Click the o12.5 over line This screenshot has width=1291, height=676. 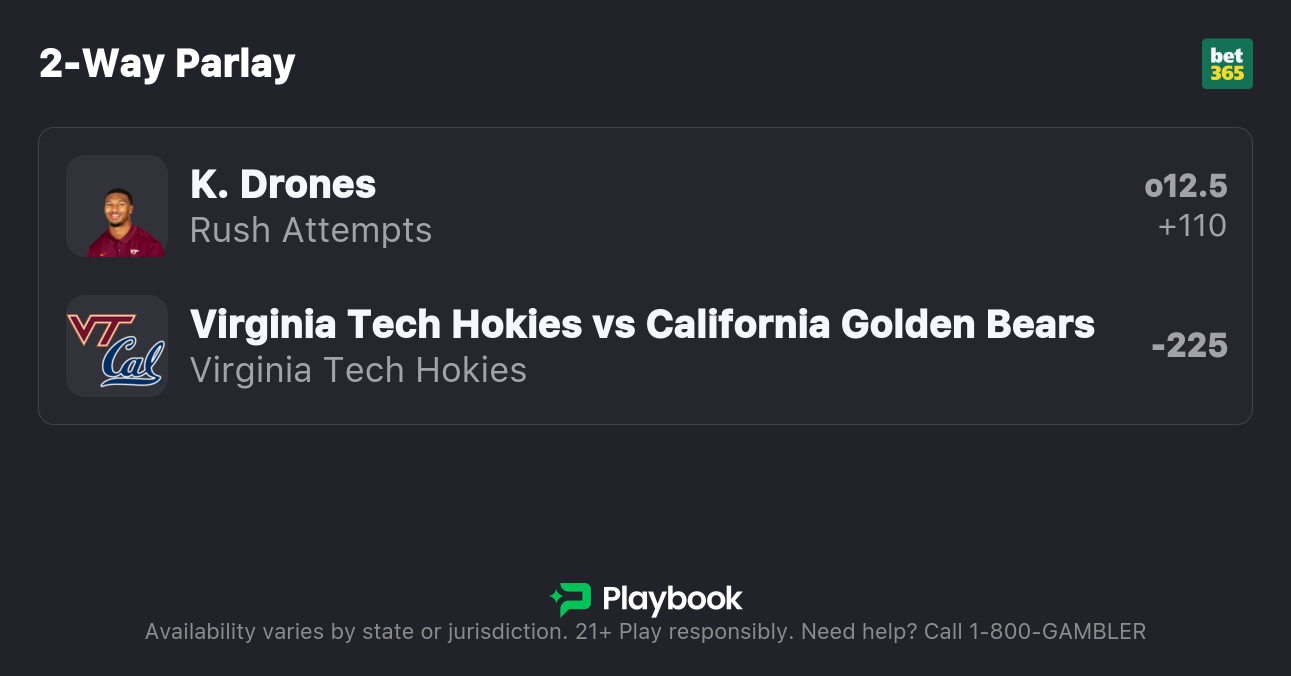[x=1186, y=186]
